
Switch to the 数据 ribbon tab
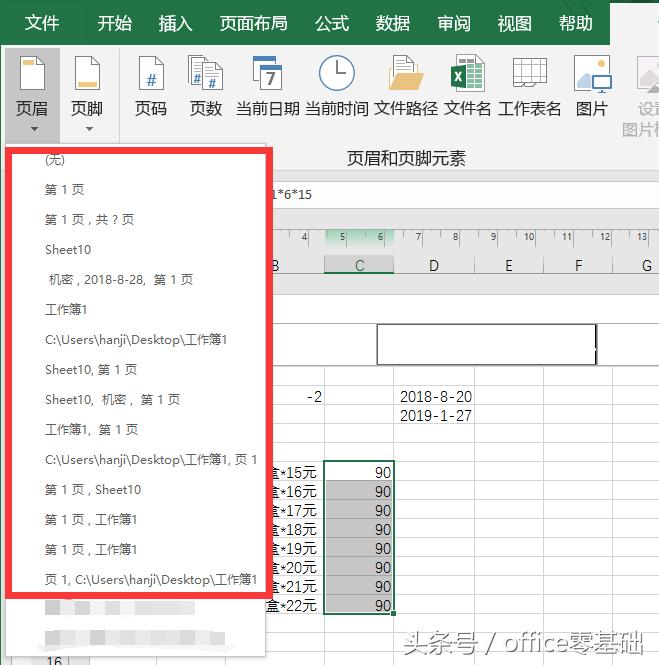tap(393, 23)
